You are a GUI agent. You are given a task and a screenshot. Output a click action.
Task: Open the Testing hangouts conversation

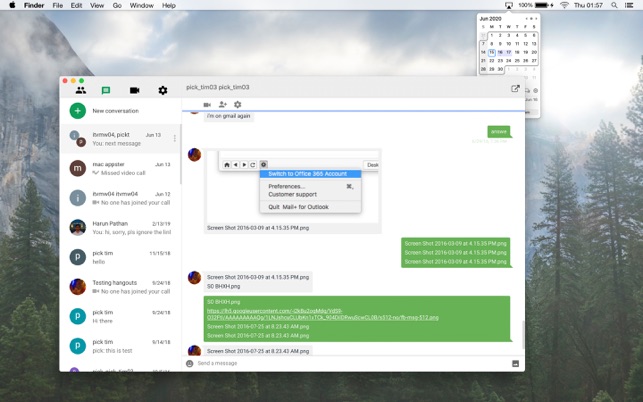tap(121, 287)
